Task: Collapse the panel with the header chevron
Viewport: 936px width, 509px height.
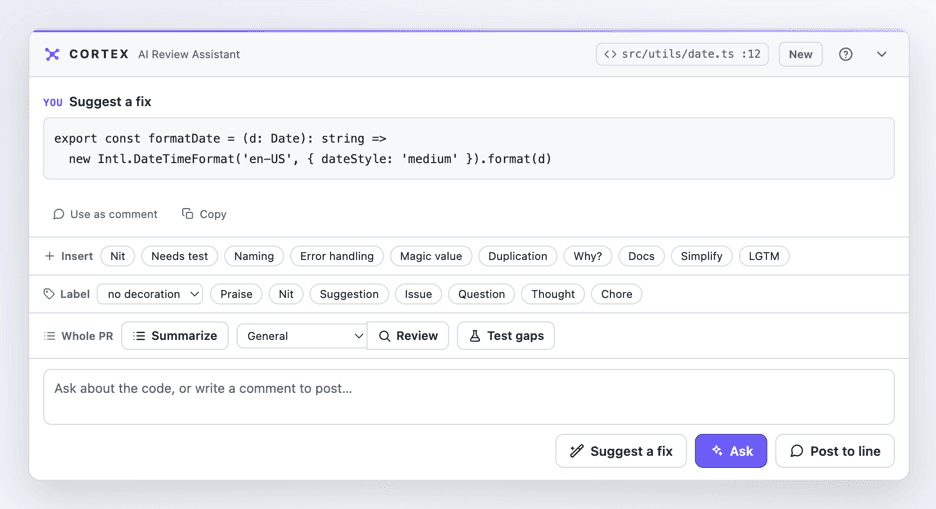Action: [x=882, y=54]
